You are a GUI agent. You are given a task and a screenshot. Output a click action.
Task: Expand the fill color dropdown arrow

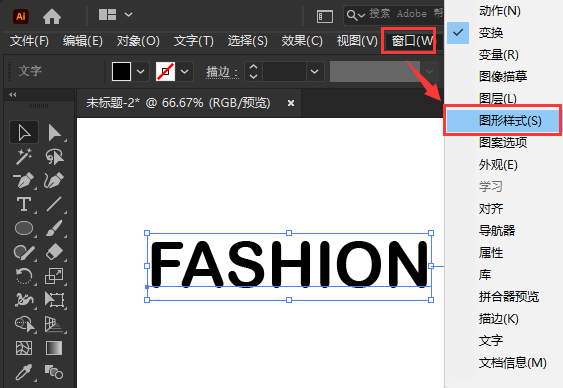141,71
